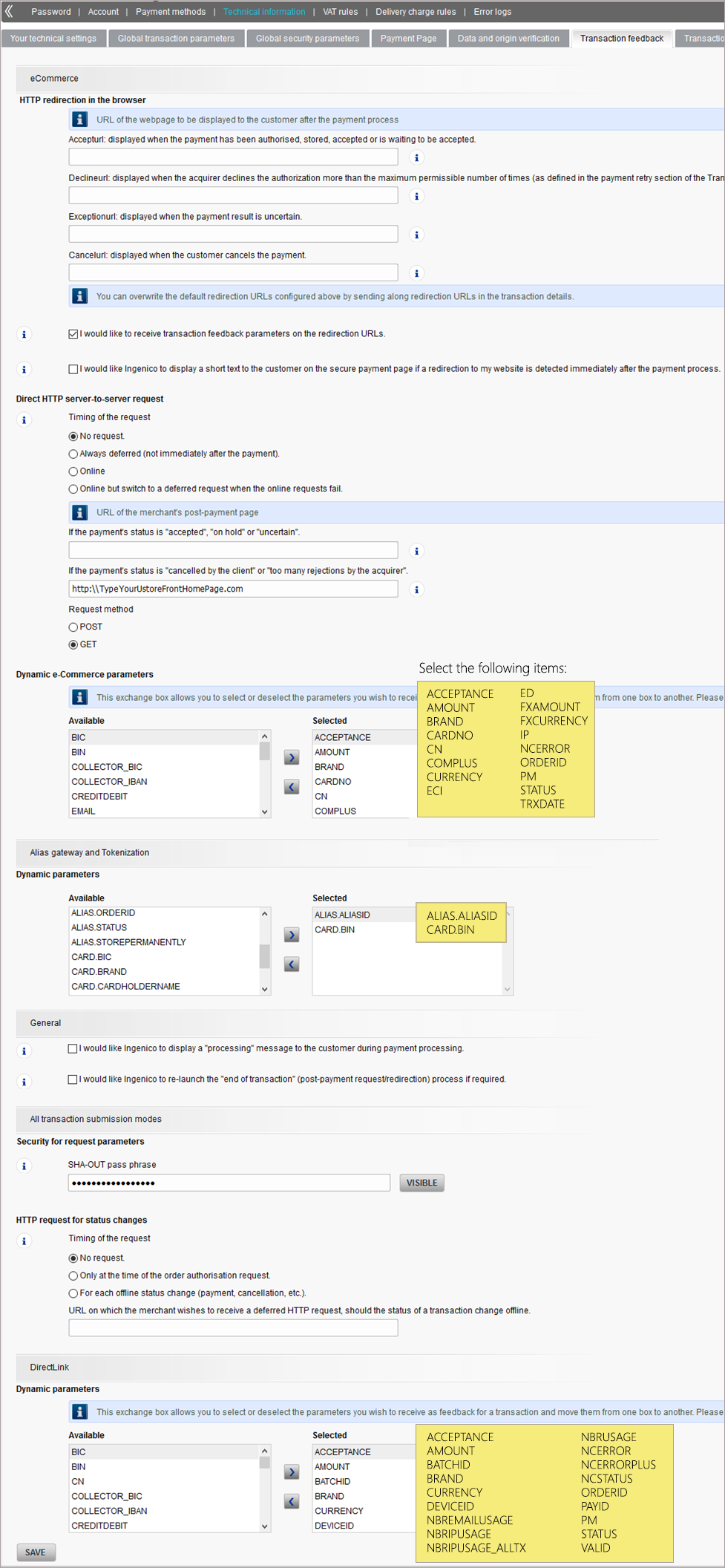
Task: Click info icon beside transaction feedback parameters checkbox
Action: (x=24, y=334)
